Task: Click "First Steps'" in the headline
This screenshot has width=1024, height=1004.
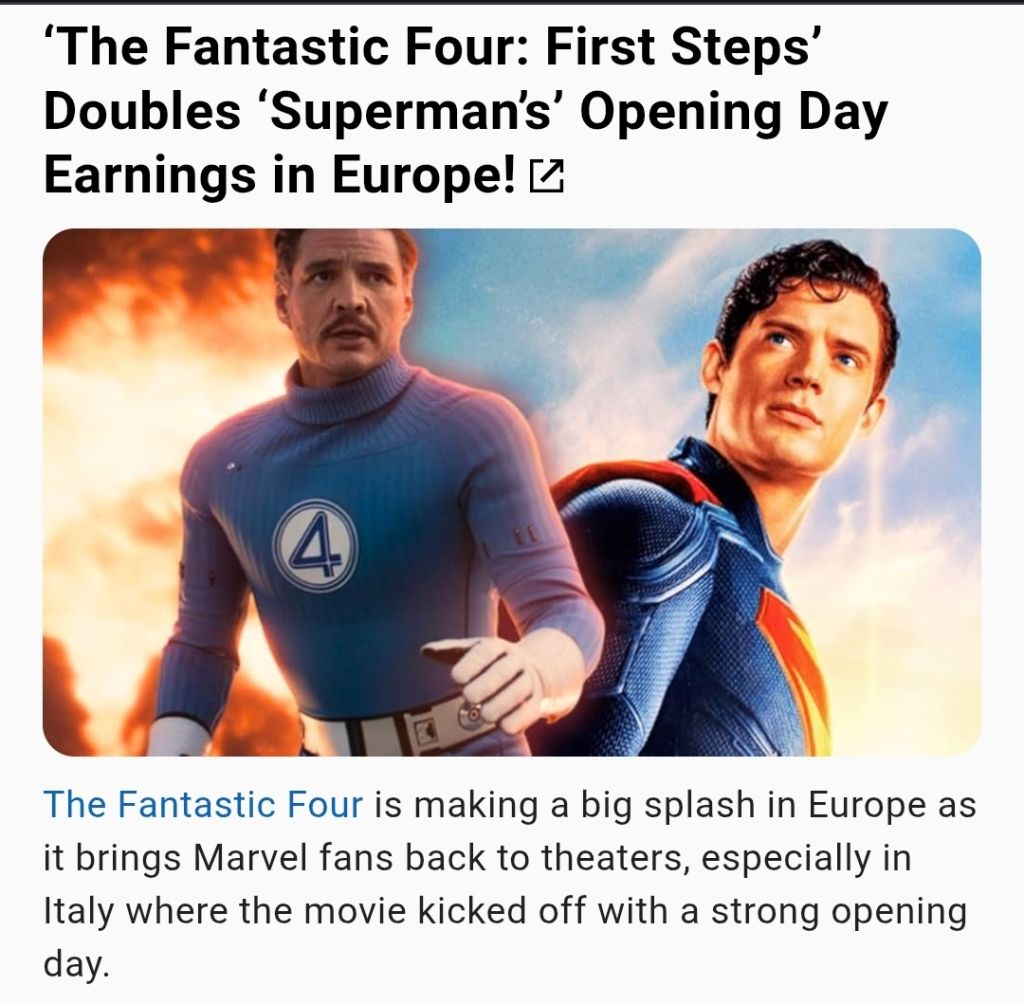Action: coord(679,49)
